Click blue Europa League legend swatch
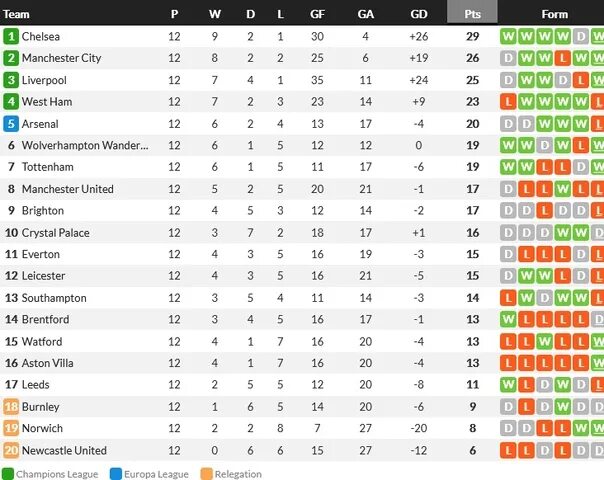 (x=116, y=474)
